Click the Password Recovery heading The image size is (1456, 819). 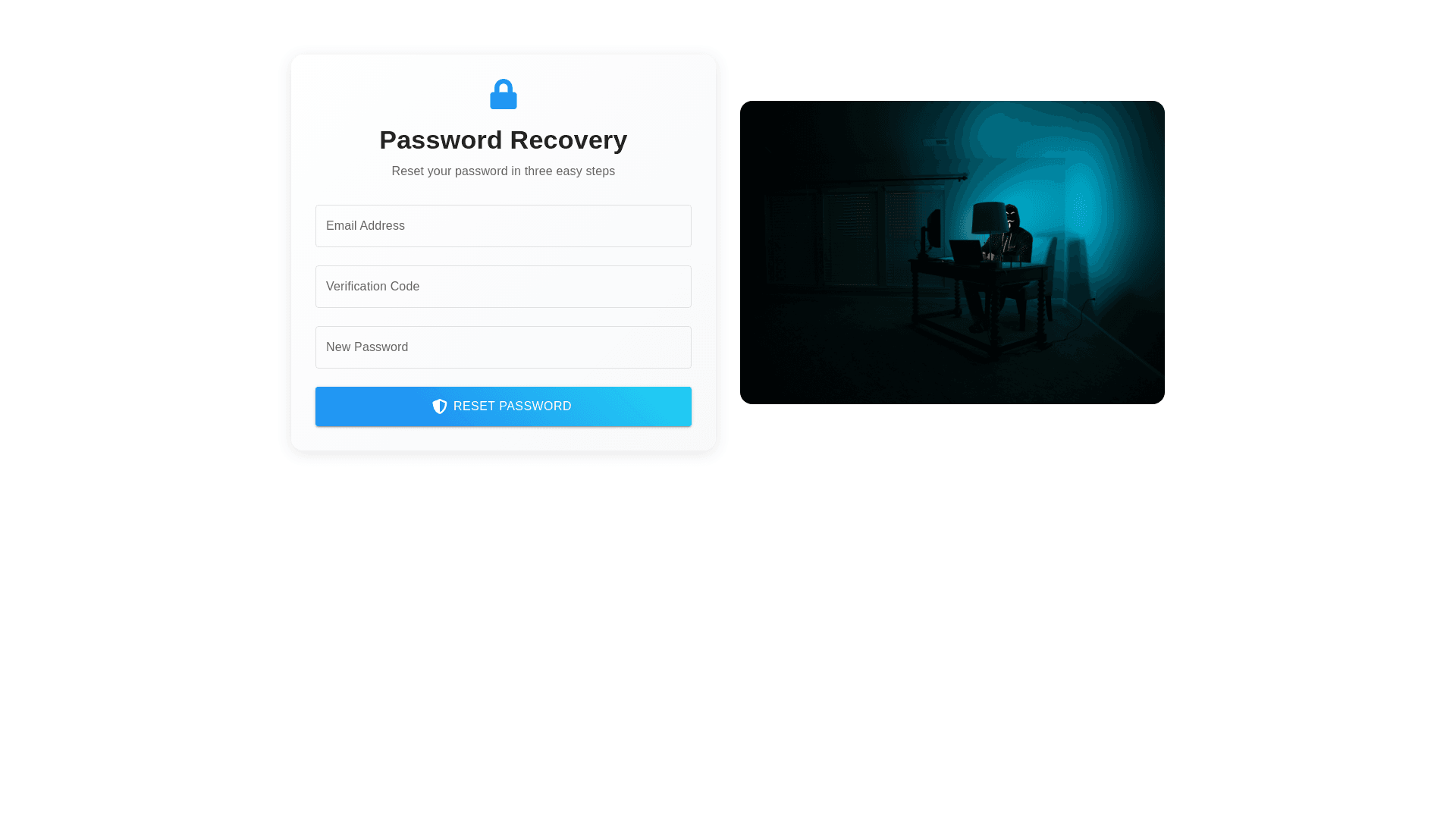tap(504, 140)
